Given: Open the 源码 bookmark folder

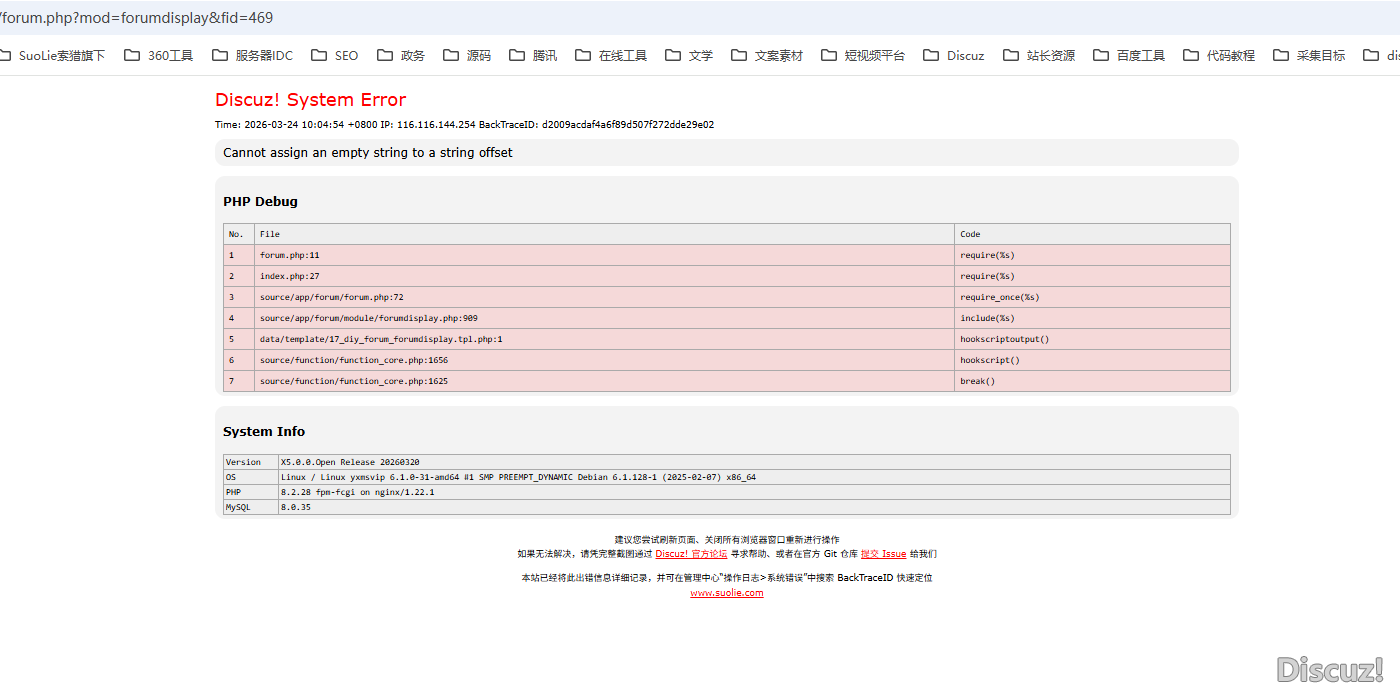Looking at the screenshot, I should (x=467, y=56).
